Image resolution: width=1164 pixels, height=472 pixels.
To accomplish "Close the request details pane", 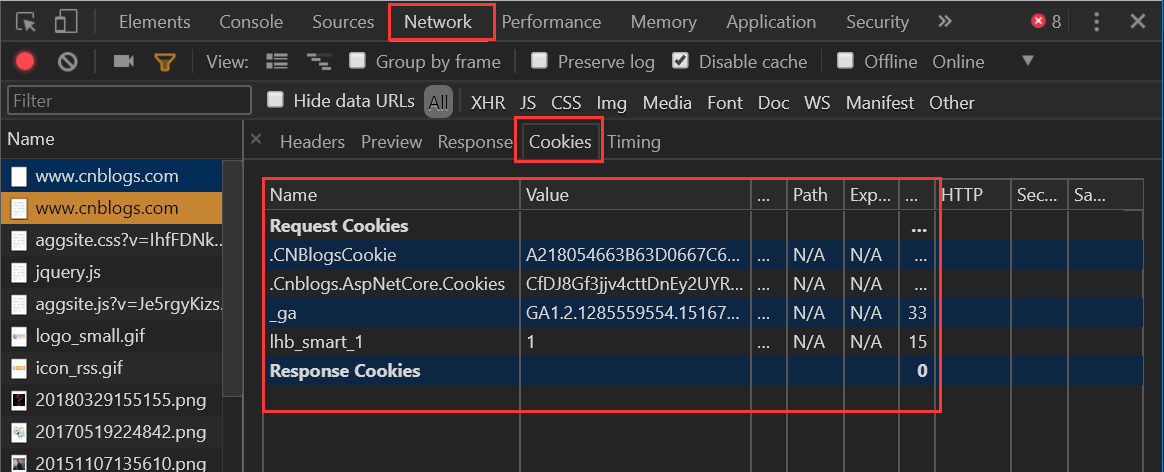I will point(256,140).
